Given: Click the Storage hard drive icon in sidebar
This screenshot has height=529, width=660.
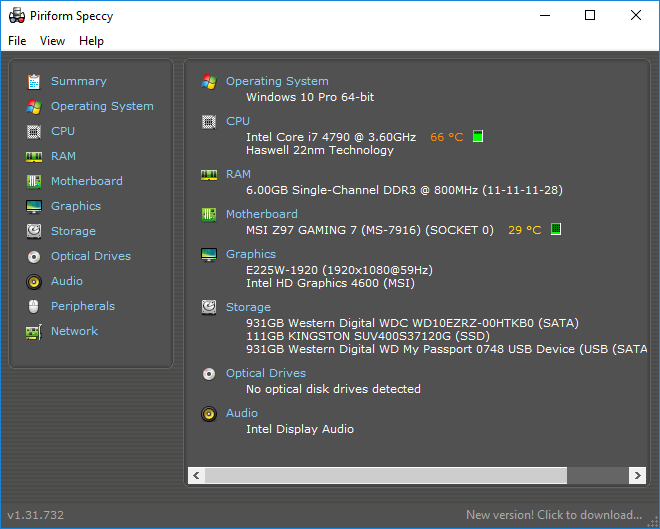Looking at the screenshot, I should point(34,231).
